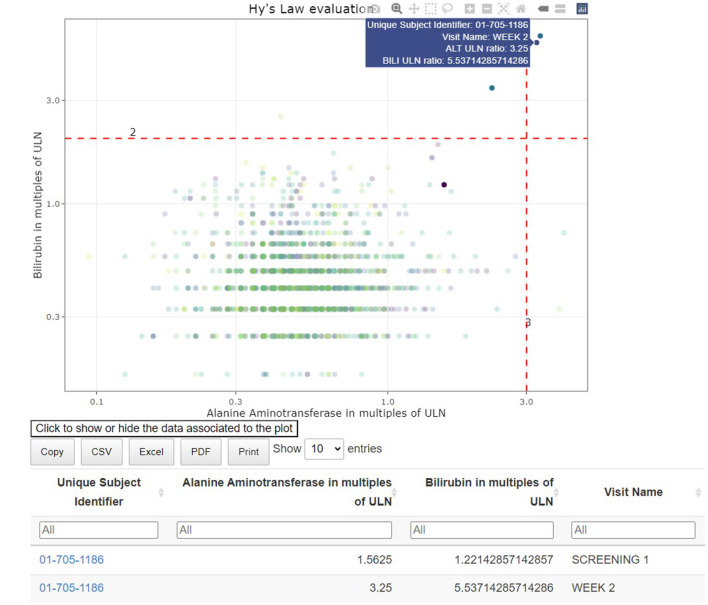Activate the Zoom magnifier tool
The height and width of the screenshot is (605, 708).
click(x=396, y=9)
